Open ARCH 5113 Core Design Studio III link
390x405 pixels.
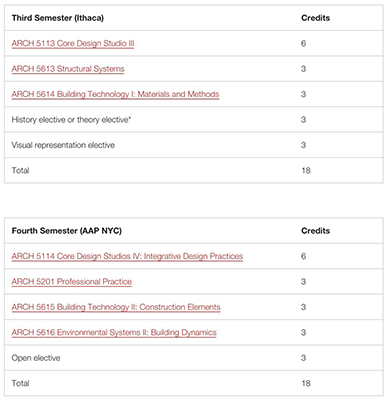73,43
